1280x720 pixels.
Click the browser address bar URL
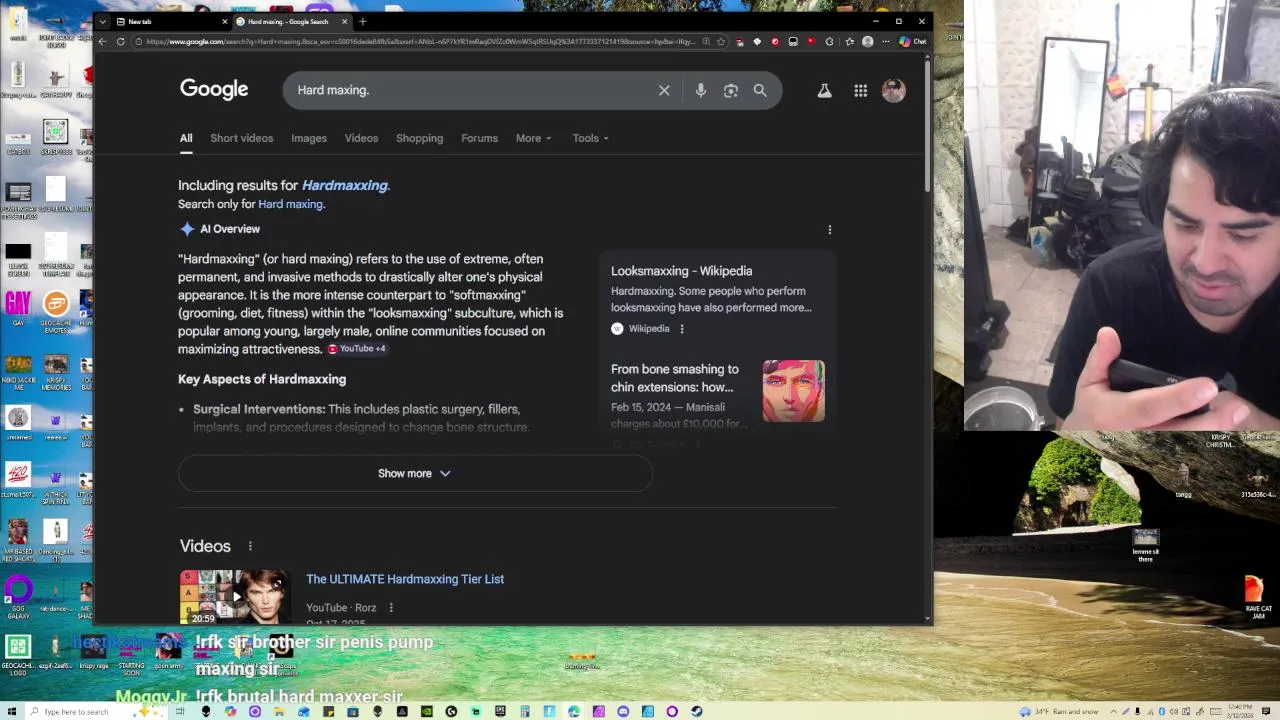[x=420, y=41]
